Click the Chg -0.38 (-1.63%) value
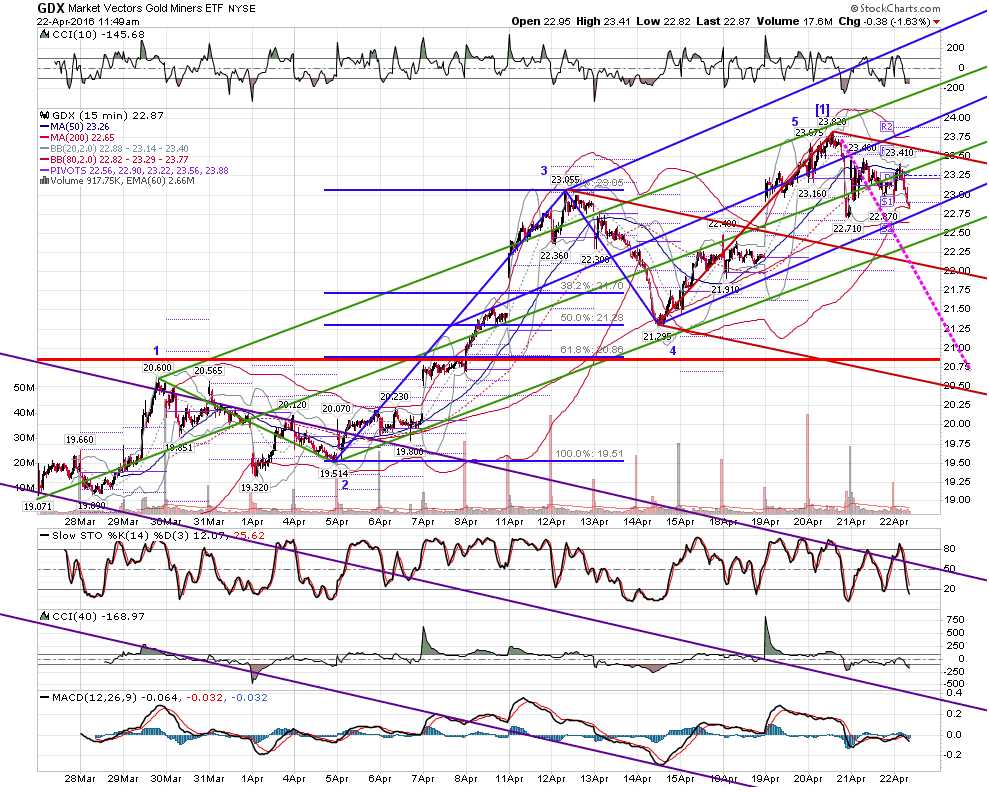 pos(884,21)
